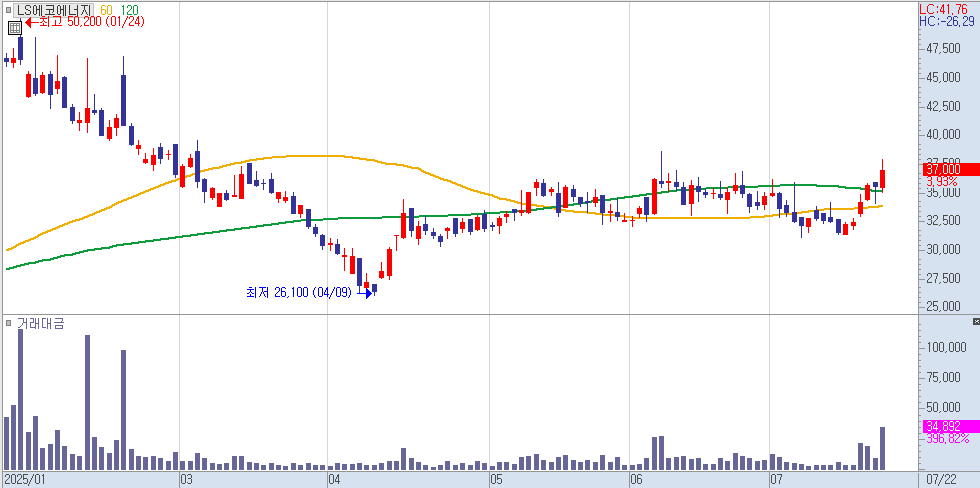This screenshot has height=488, width=980.
Task: Click the 27,500 price axis label
Action: [x=943, y=278]
